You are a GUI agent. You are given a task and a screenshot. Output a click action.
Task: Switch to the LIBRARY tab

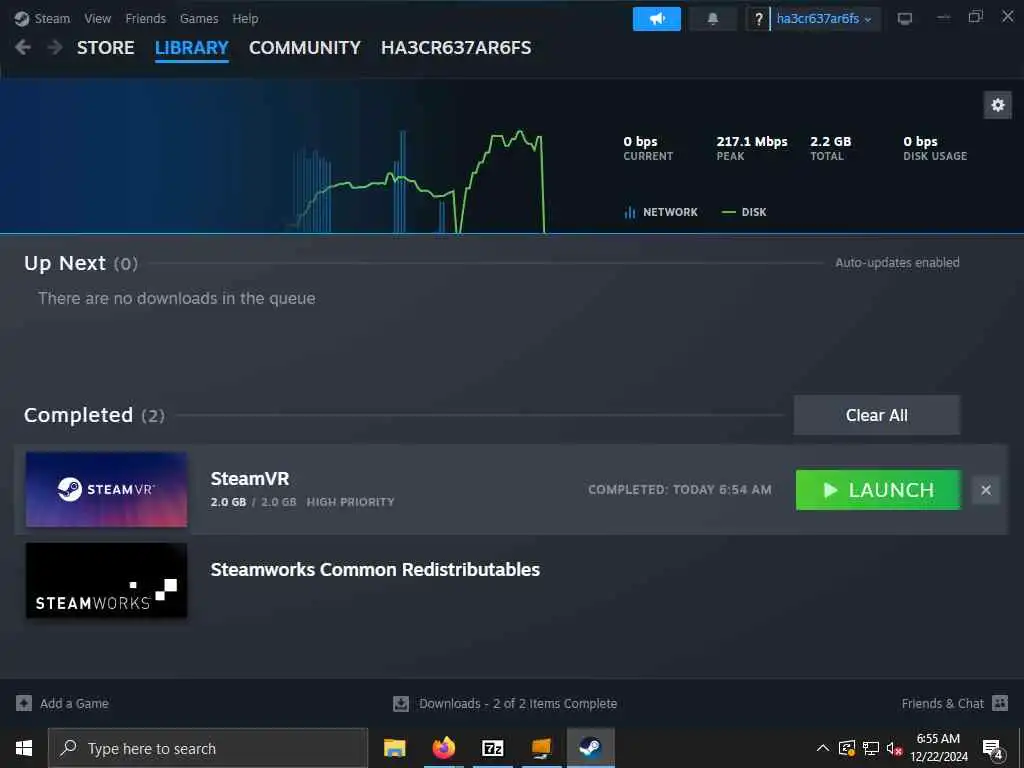(191, 48)
